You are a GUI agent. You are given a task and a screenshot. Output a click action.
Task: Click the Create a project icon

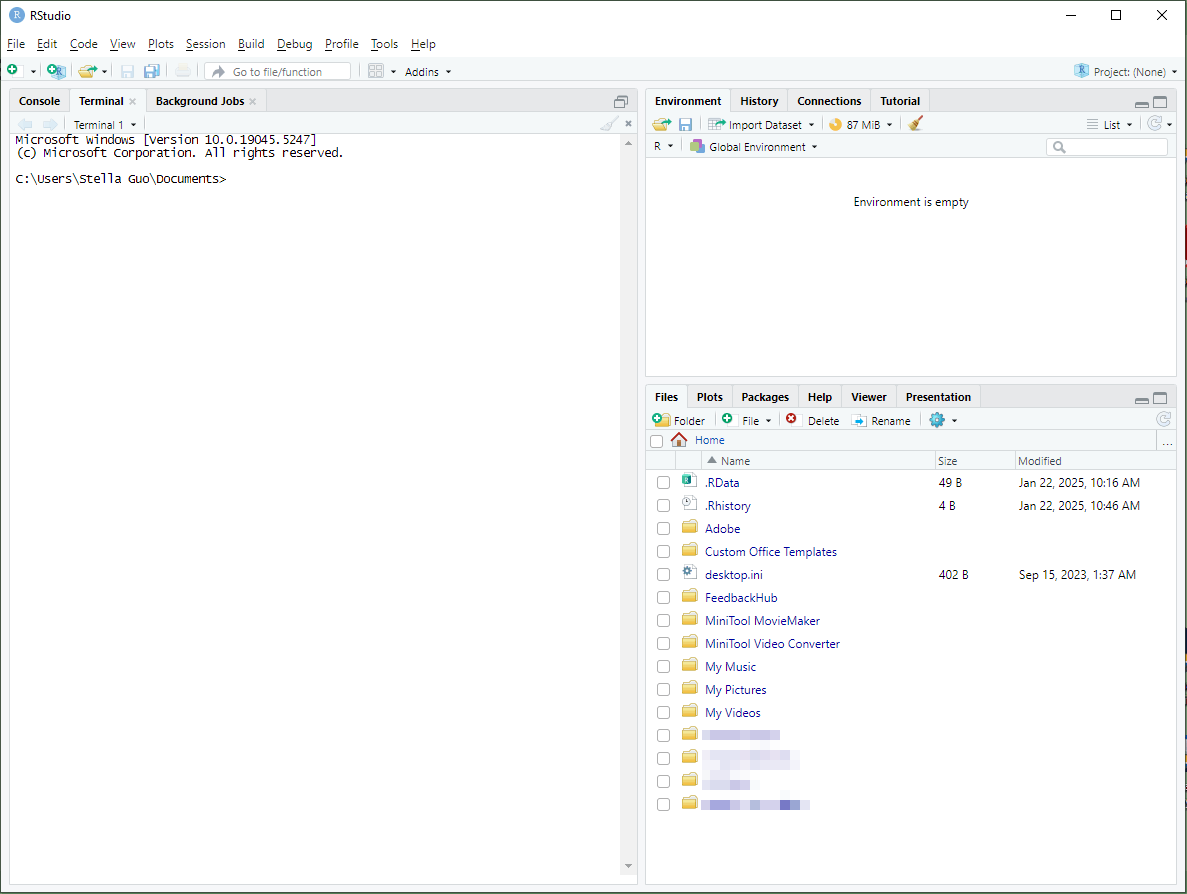coord(56,71)
